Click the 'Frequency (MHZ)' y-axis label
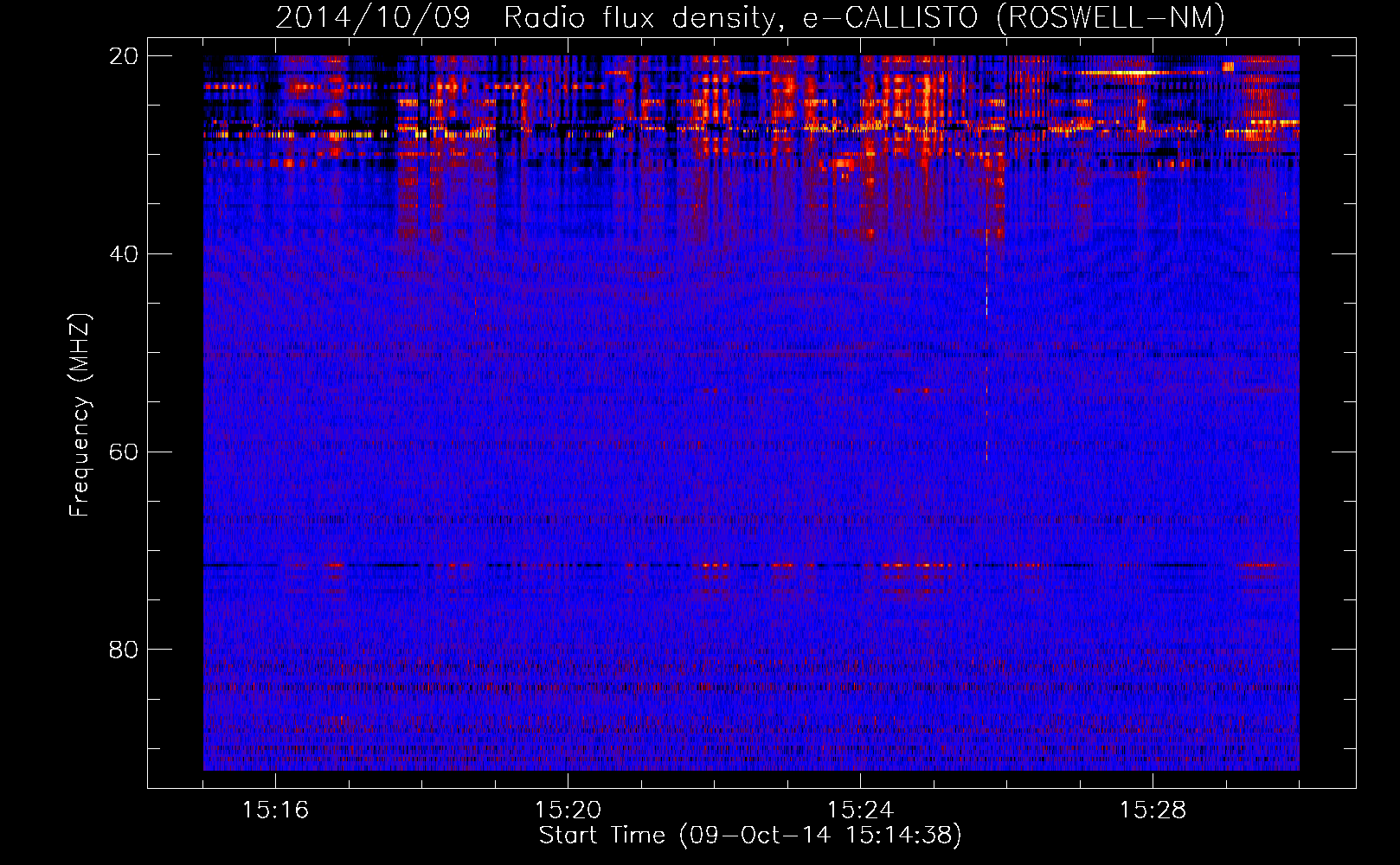Viewport: 1400px width, 865px height. pyautogui.click(x=80, y=415)
